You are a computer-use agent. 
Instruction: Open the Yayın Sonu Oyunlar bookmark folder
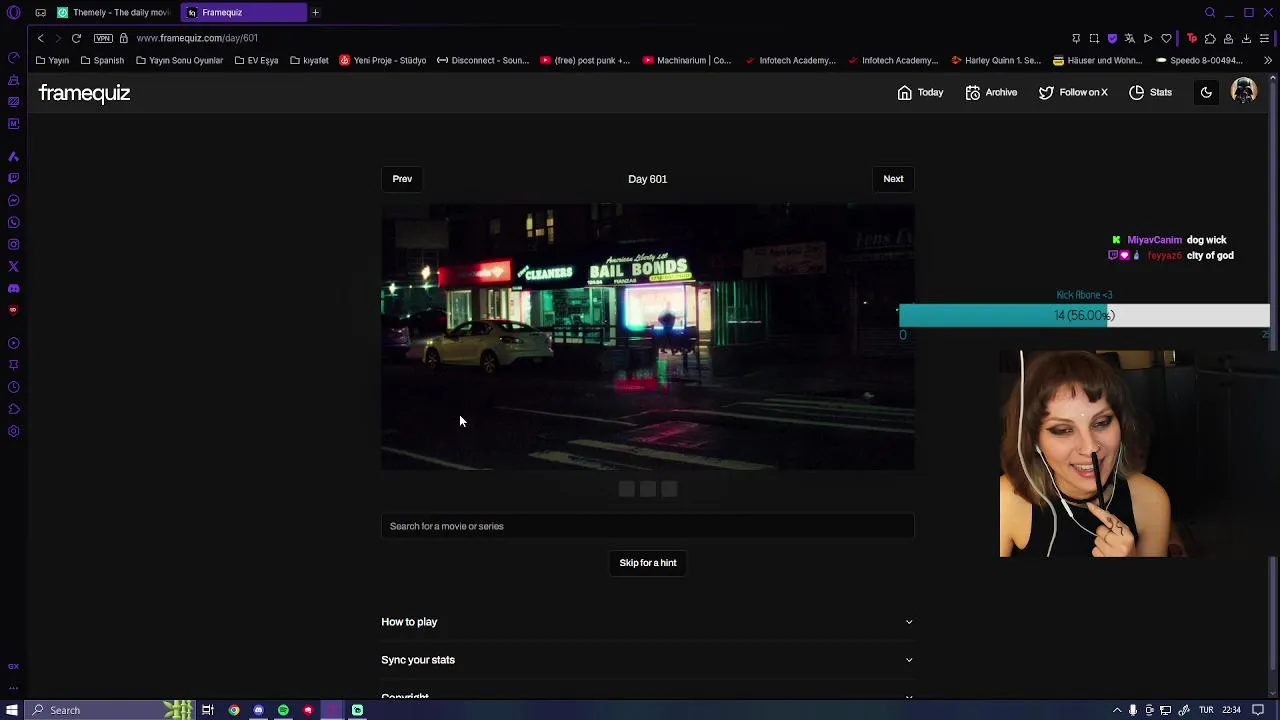(x=179, y=60)
